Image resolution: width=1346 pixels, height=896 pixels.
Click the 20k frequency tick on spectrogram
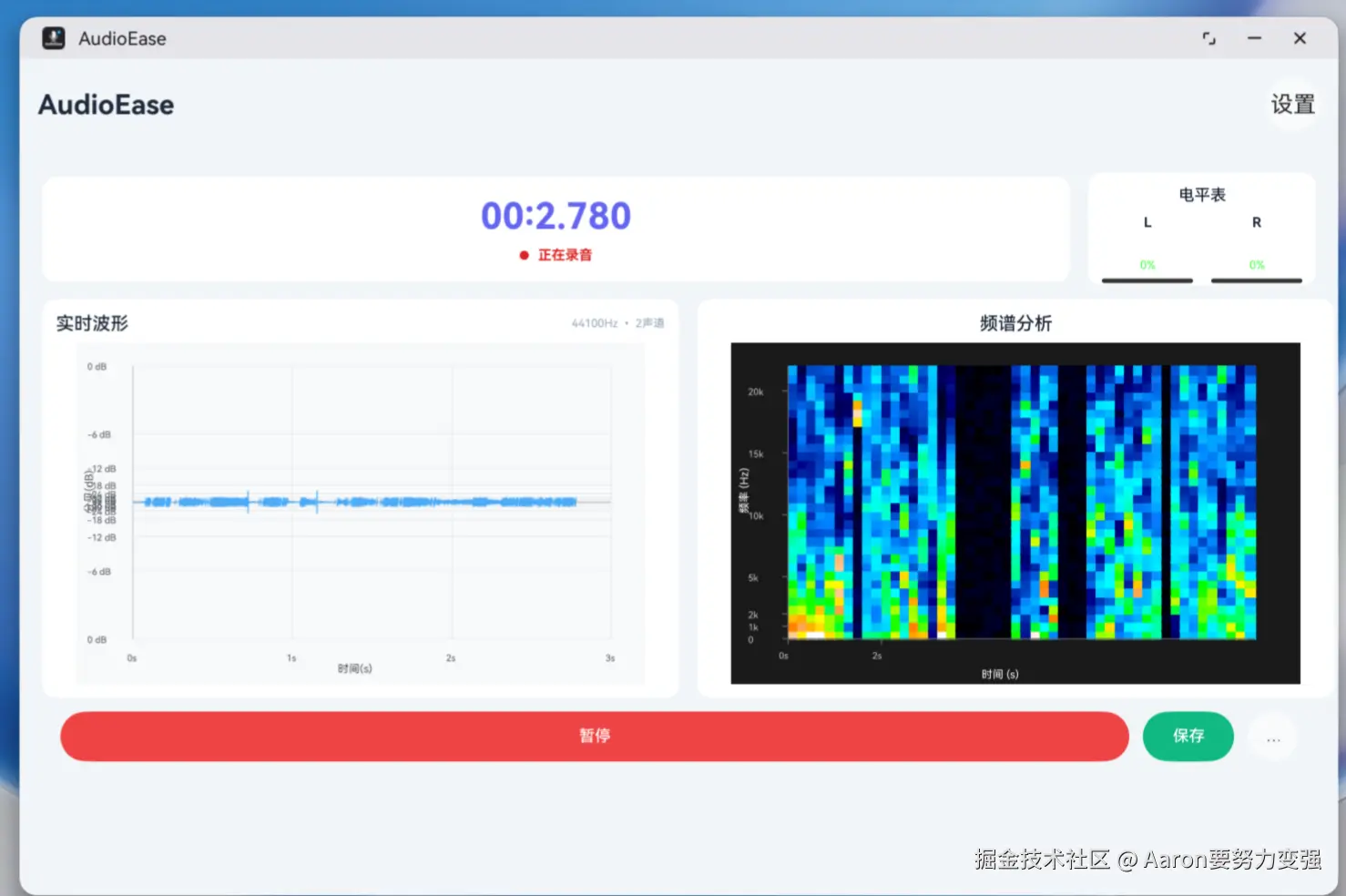[756, 392]
